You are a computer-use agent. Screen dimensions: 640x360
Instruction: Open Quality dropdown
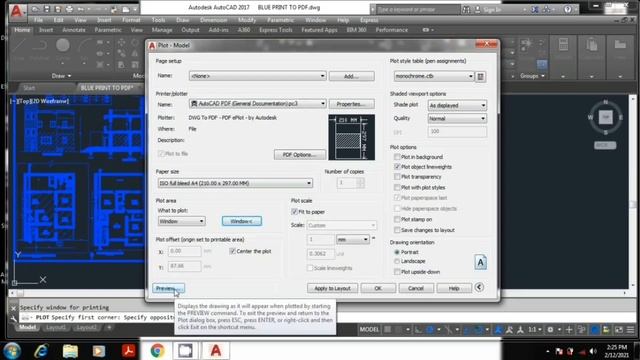click(457, 118)
